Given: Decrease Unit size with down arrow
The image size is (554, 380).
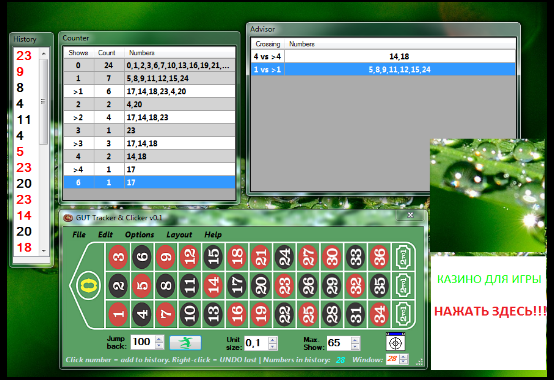Looking at the screenshot, I should coord(273,346).
